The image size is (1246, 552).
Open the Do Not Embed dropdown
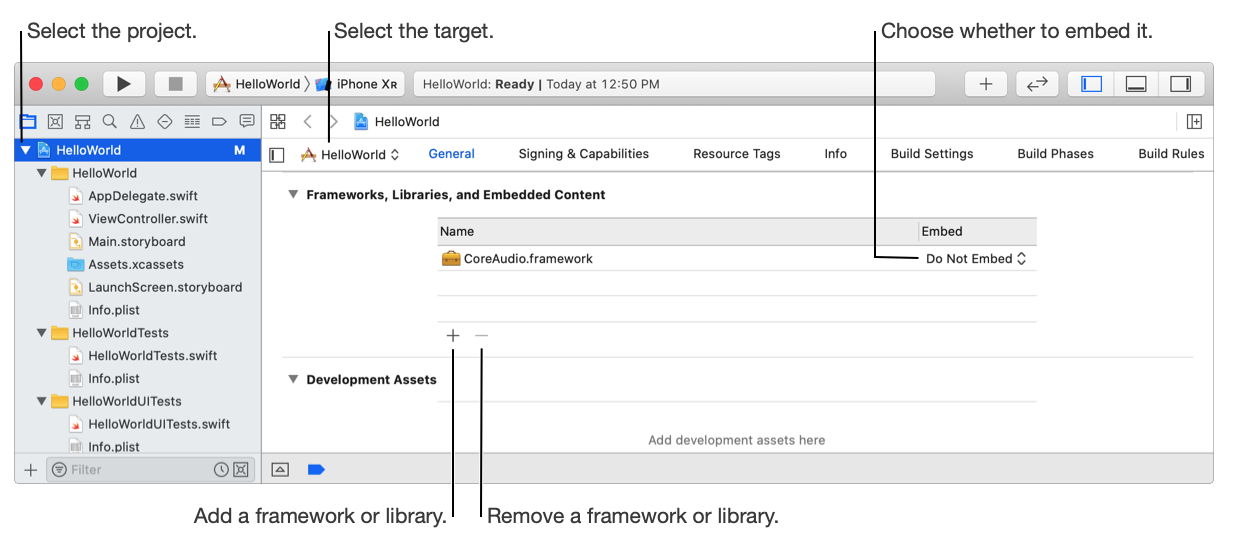(976, 259)
